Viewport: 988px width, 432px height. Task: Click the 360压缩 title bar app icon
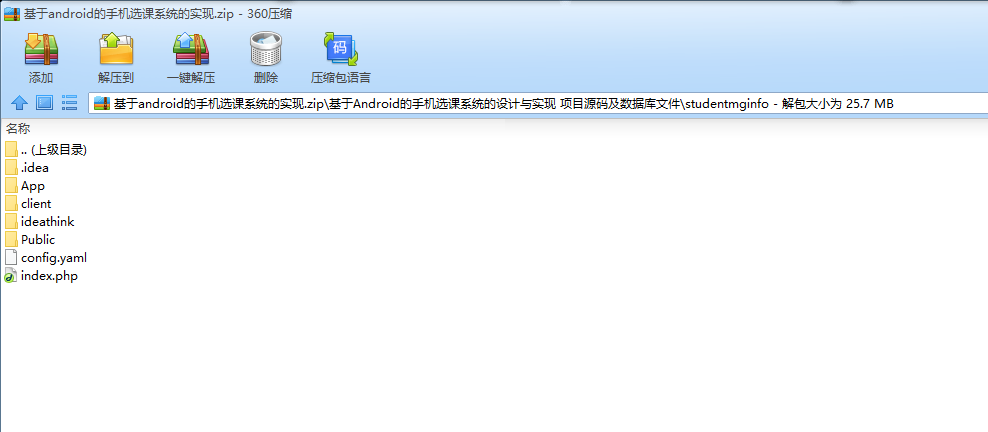[12, 14]
